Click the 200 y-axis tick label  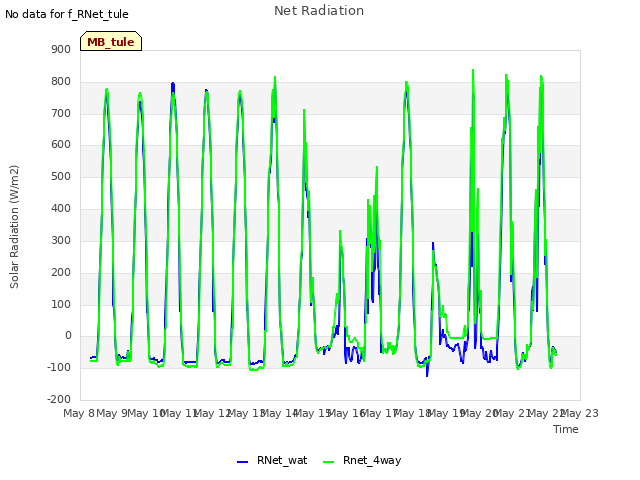pyautogui.click(x=61, y=272)
